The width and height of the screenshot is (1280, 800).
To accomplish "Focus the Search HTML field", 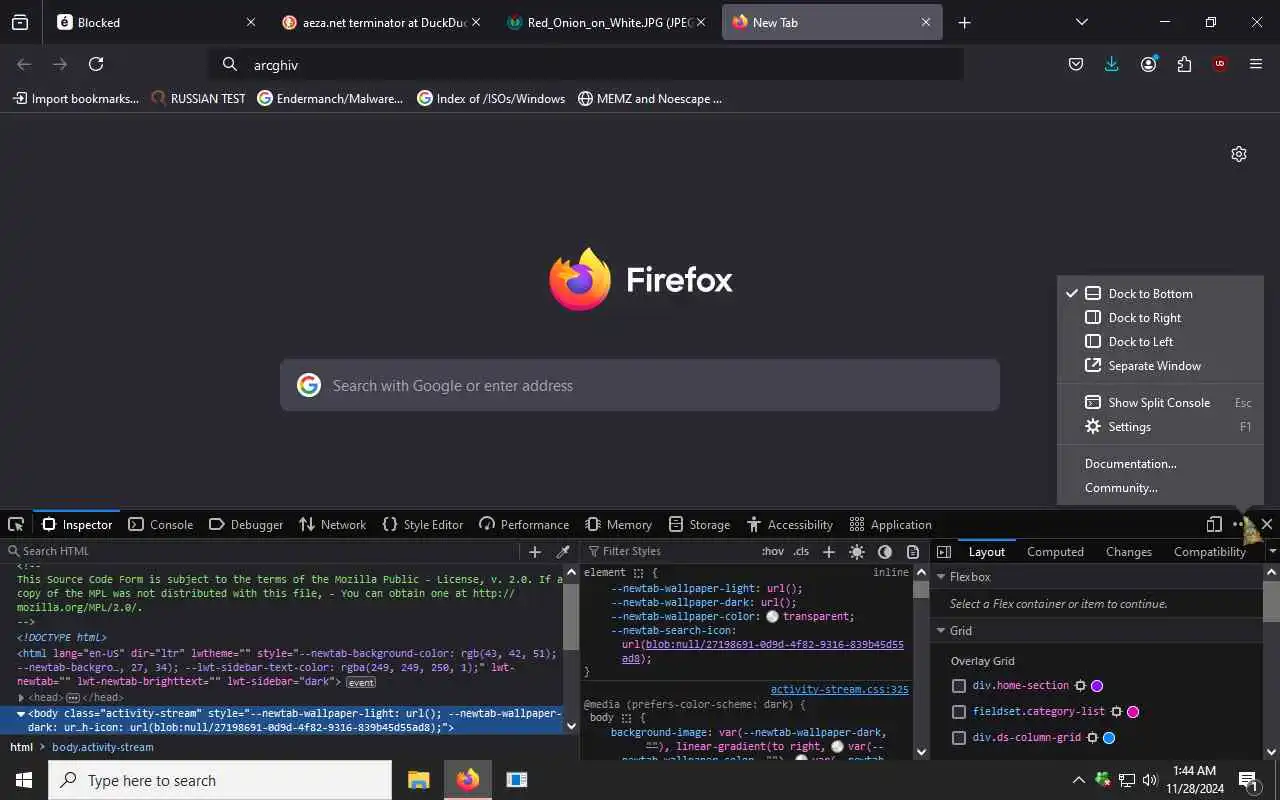I will [x=262, y=551].
